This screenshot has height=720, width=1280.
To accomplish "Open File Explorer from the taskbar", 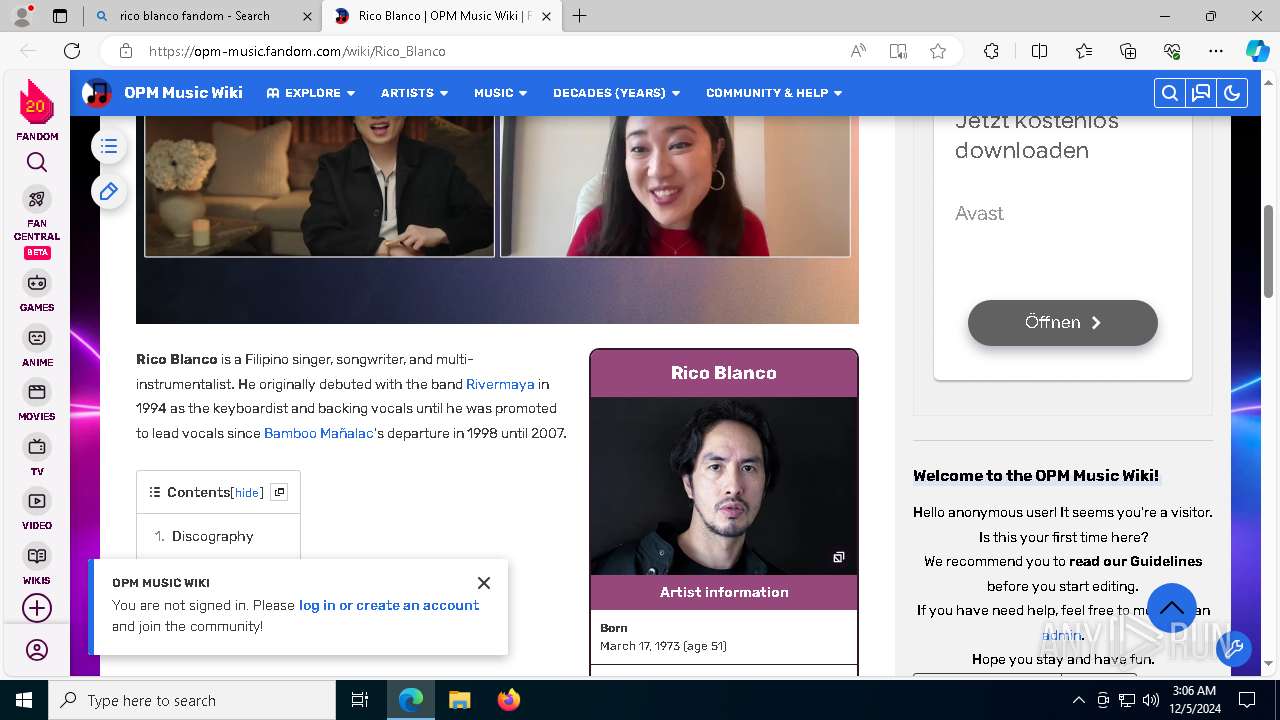I will pyautogui.click(x=459, y=700).
